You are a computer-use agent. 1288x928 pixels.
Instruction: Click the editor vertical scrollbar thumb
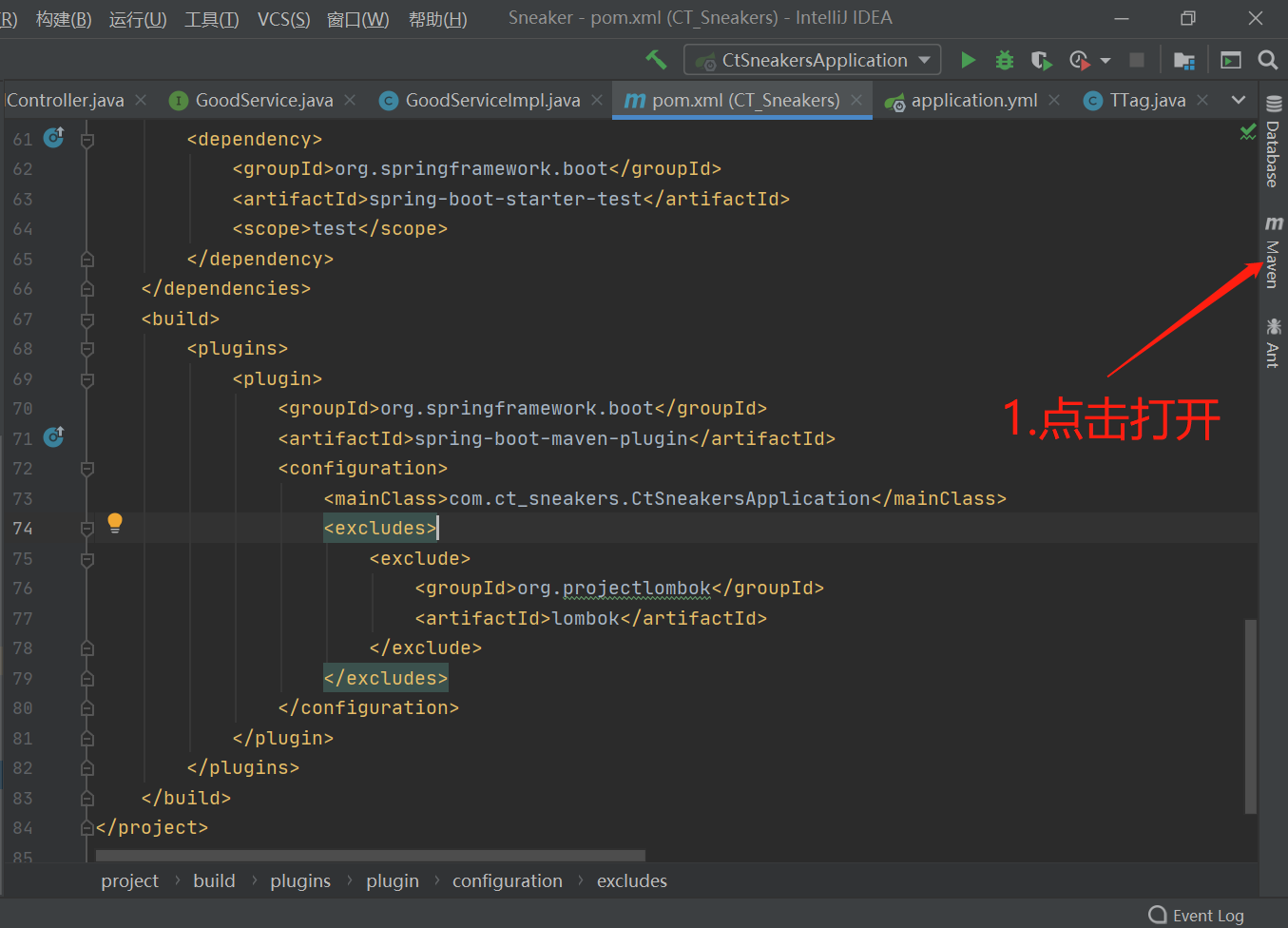1251,716
